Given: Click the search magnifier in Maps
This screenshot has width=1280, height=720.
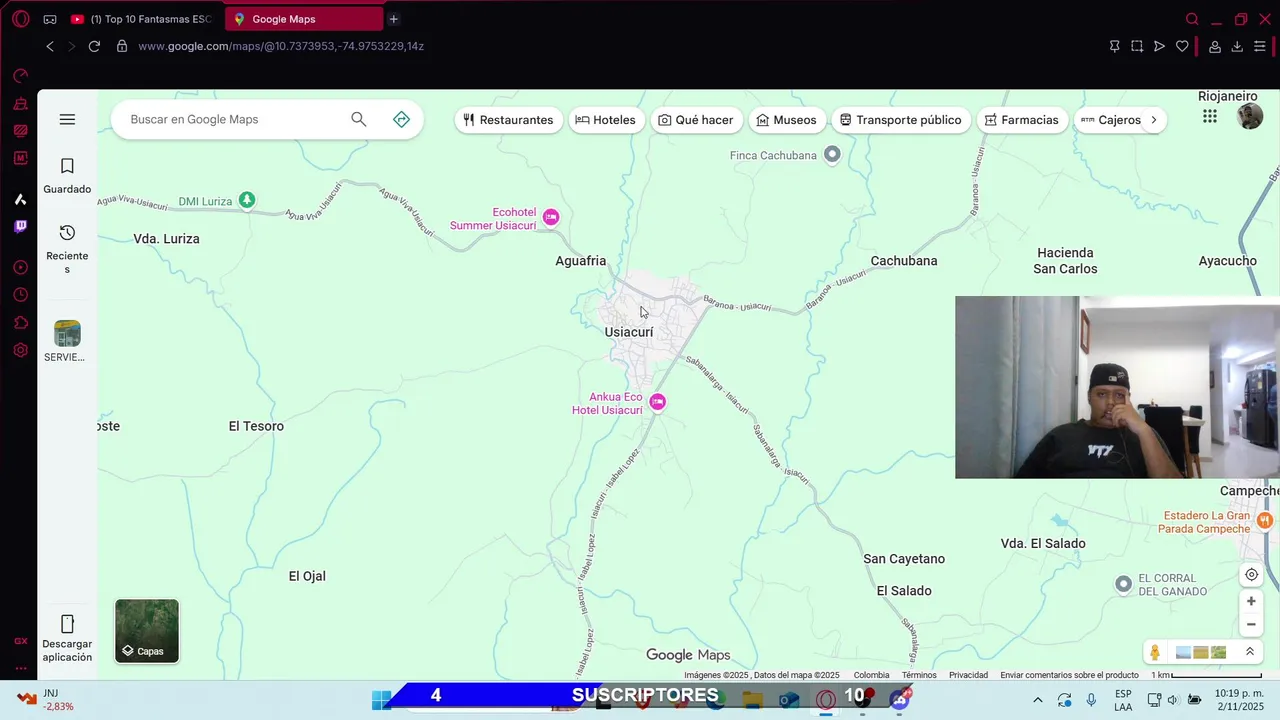Looking at the screenshot, I should click(x=359, y=120).
